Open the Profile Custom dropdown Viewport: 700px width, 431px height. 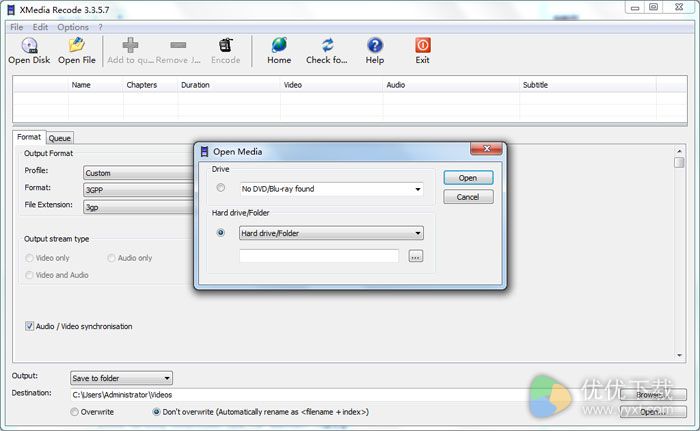coord(139,173)
